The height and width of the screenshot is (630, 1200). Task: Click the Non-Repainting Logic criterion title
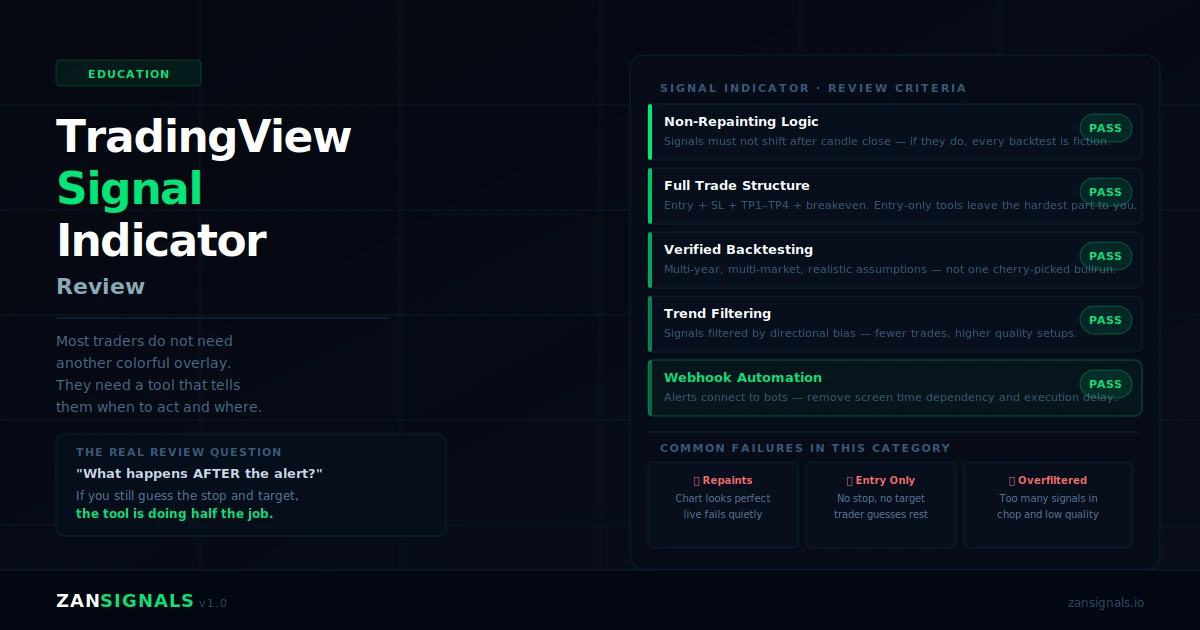click(741, 121)
